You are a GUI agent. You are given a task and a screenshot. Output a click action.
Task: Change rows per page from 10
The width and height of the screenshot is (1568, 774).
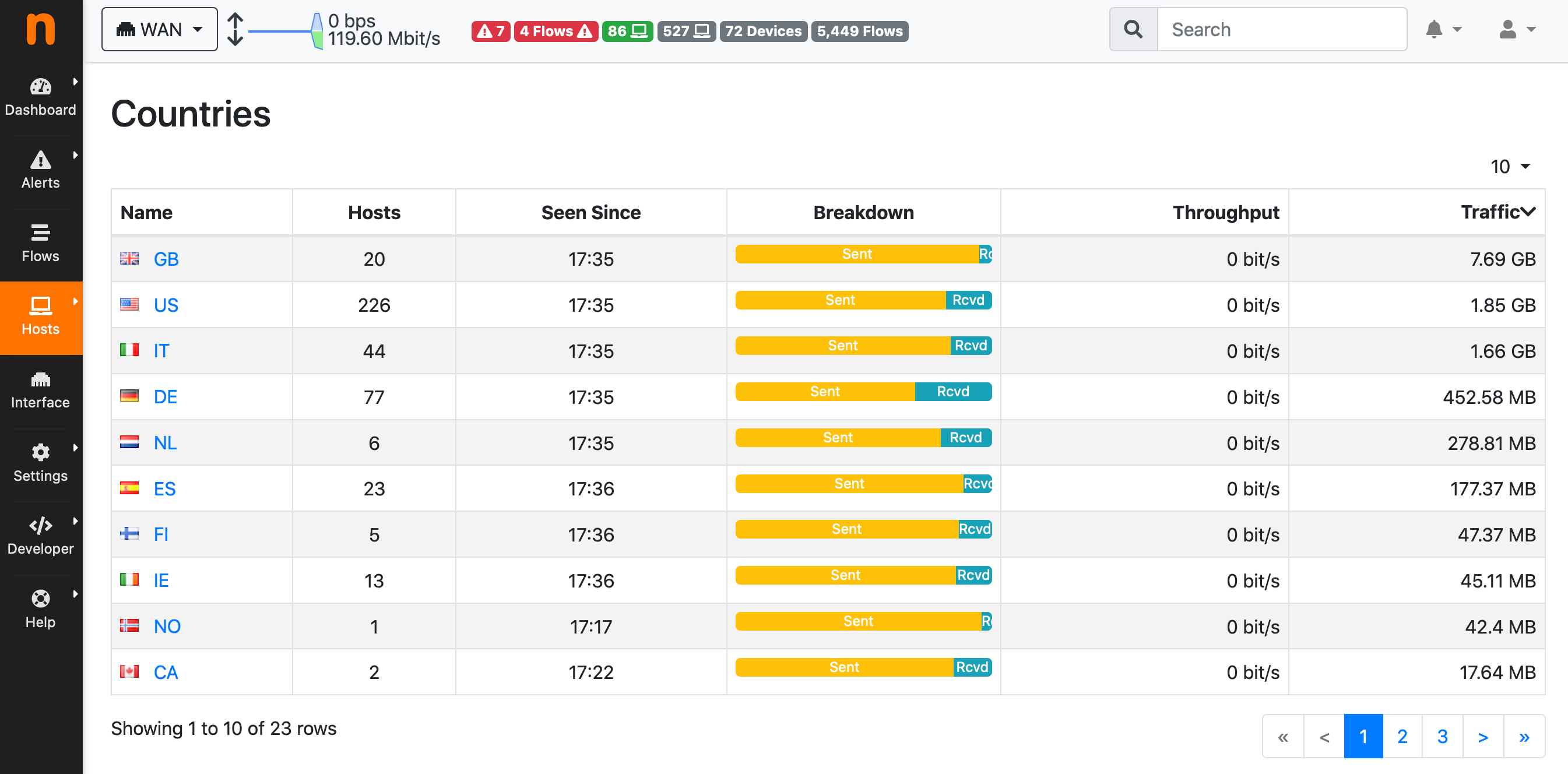coord(1509,166)
